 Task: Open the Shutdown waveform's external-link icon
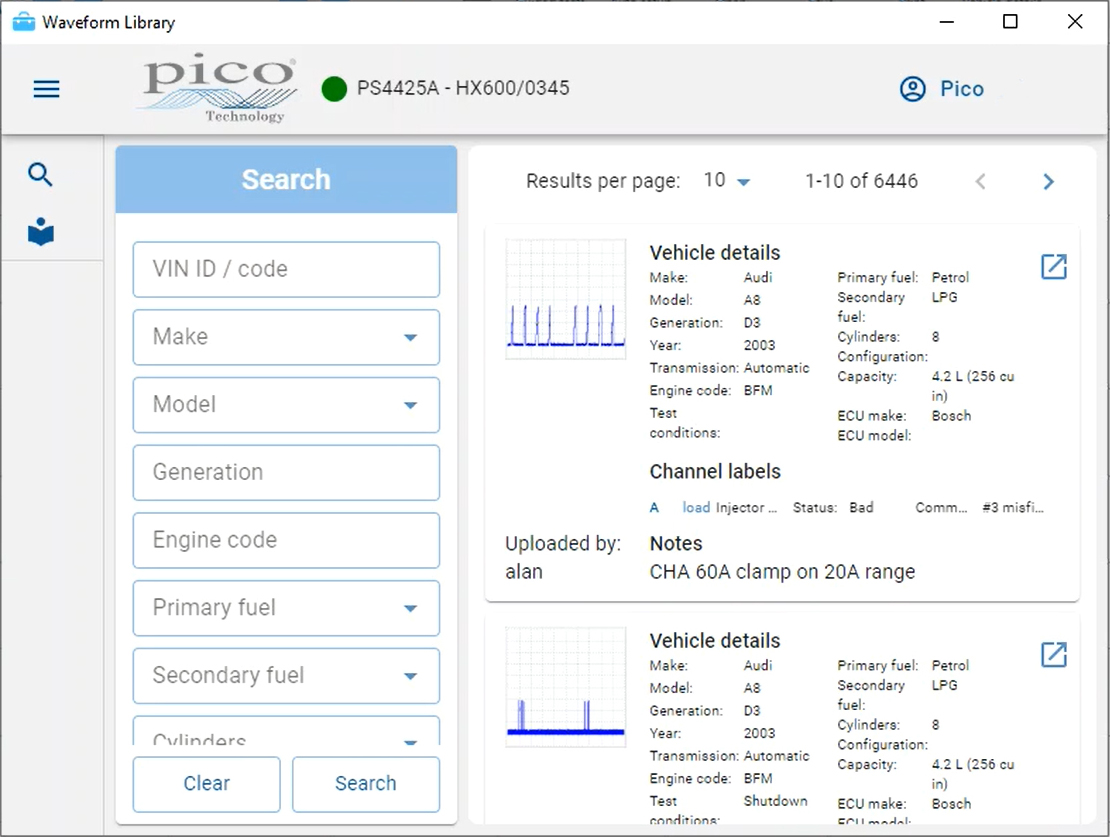1053,654
